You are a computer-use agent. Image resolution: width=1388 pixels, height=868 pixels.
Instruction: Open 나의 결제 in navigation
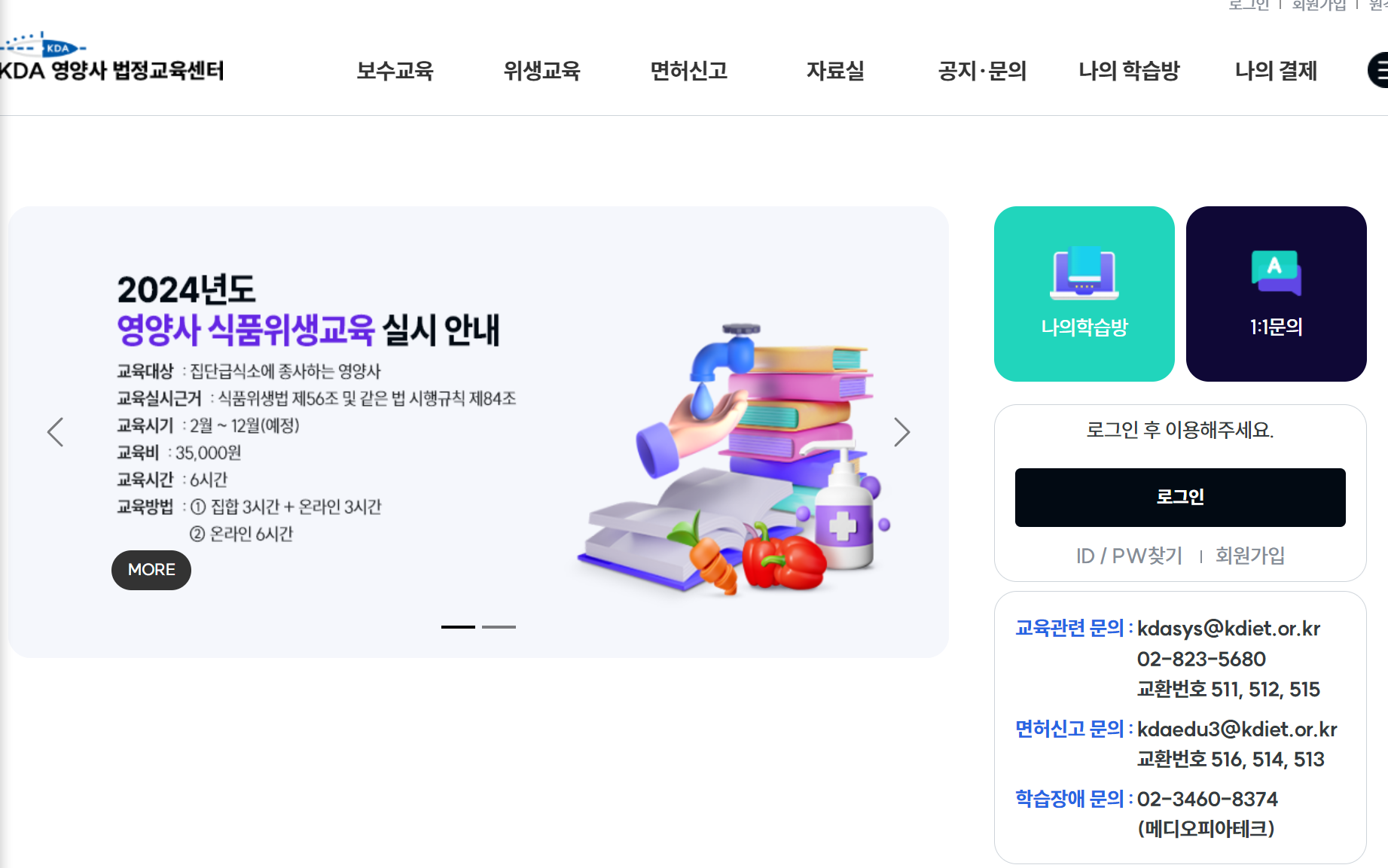[1276, 71]
